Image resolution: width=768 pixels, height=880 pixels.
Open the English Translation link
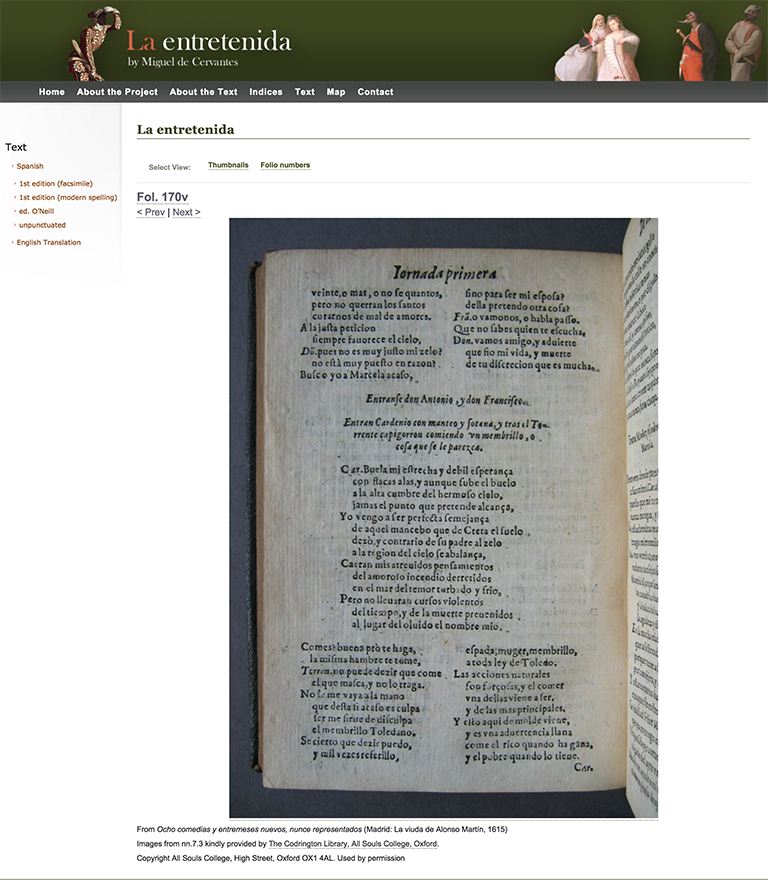click(x=48, y=242)
